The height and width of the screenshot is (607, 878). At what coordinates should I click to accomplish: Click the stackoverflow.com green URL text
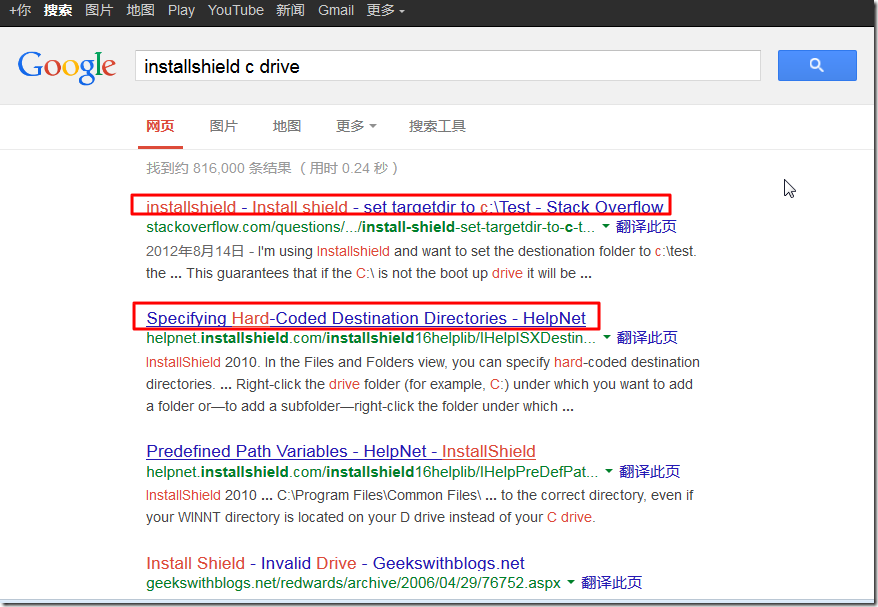coord(370,227)
